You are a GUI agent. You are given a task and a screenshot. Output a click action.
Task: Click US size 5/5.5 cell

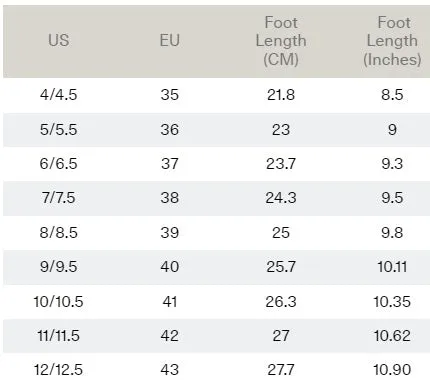point(59,129)
